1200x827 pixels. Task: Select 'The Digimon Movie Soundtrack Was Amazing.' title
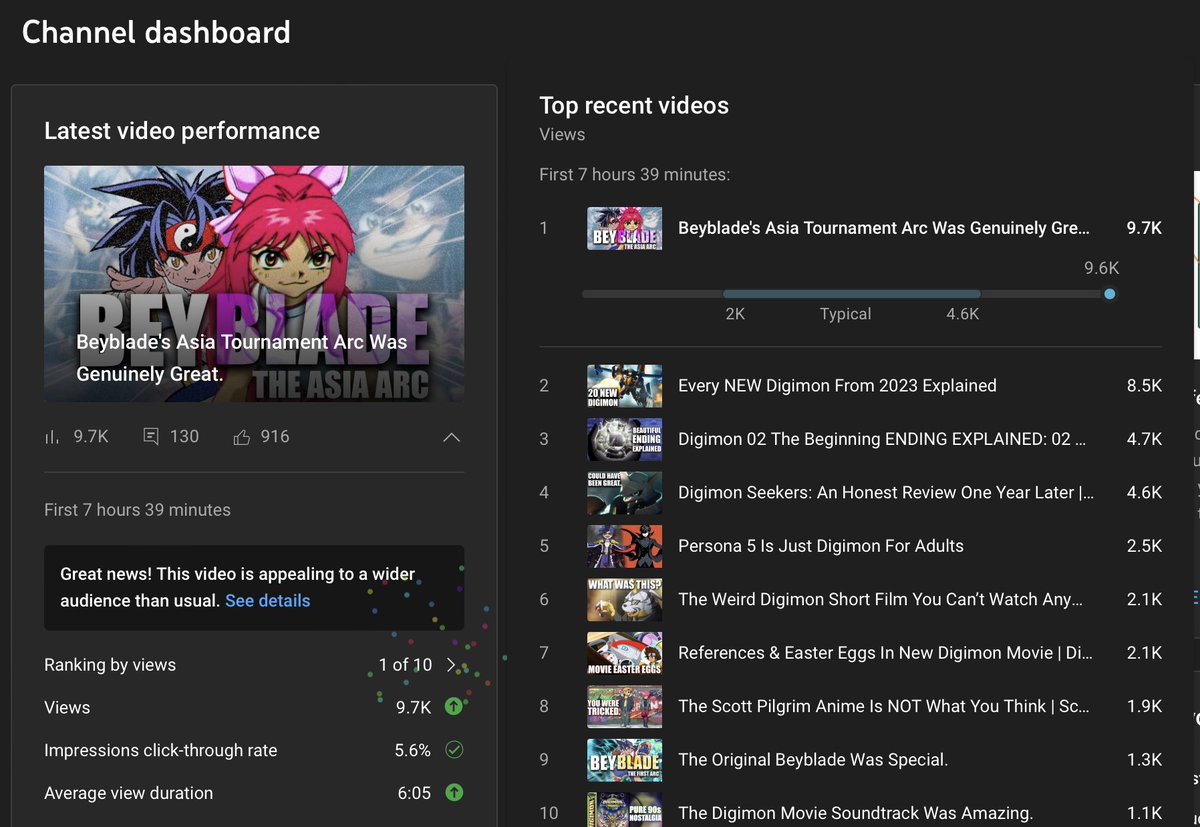(855, 813)
